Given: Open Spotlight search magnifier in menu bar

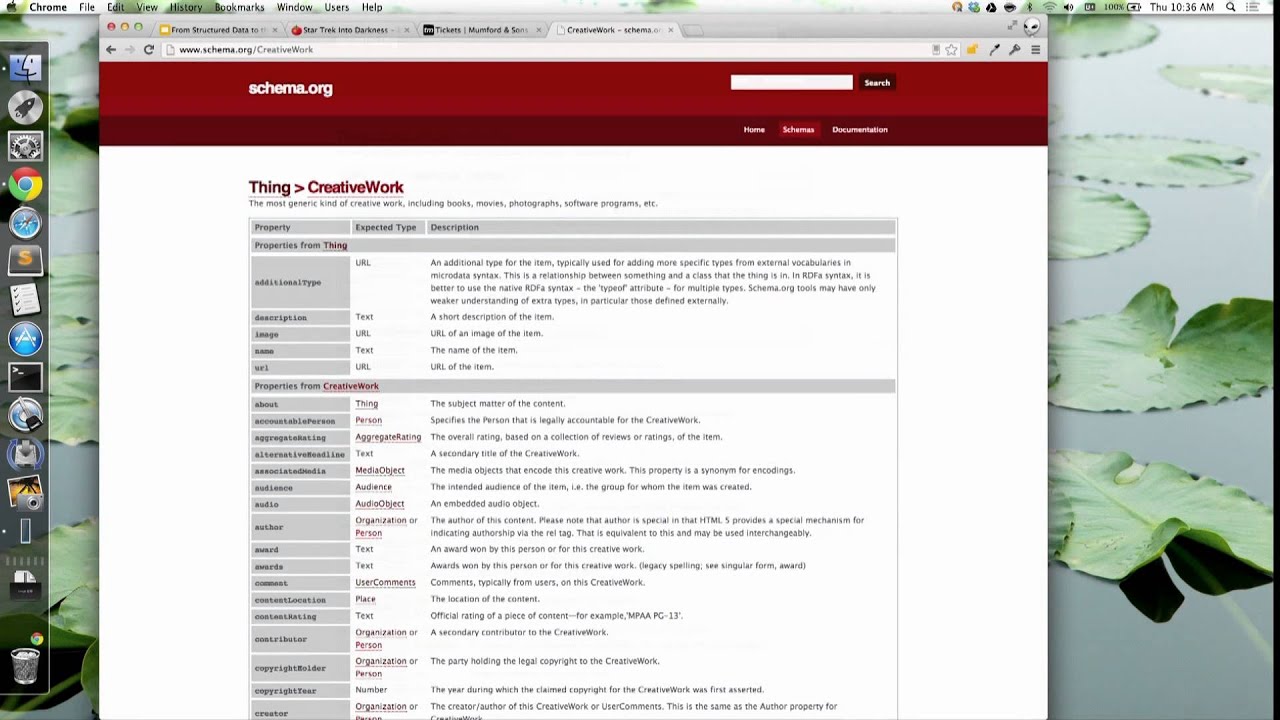Looking at the screenshot, I should (x=1231, y=7).
